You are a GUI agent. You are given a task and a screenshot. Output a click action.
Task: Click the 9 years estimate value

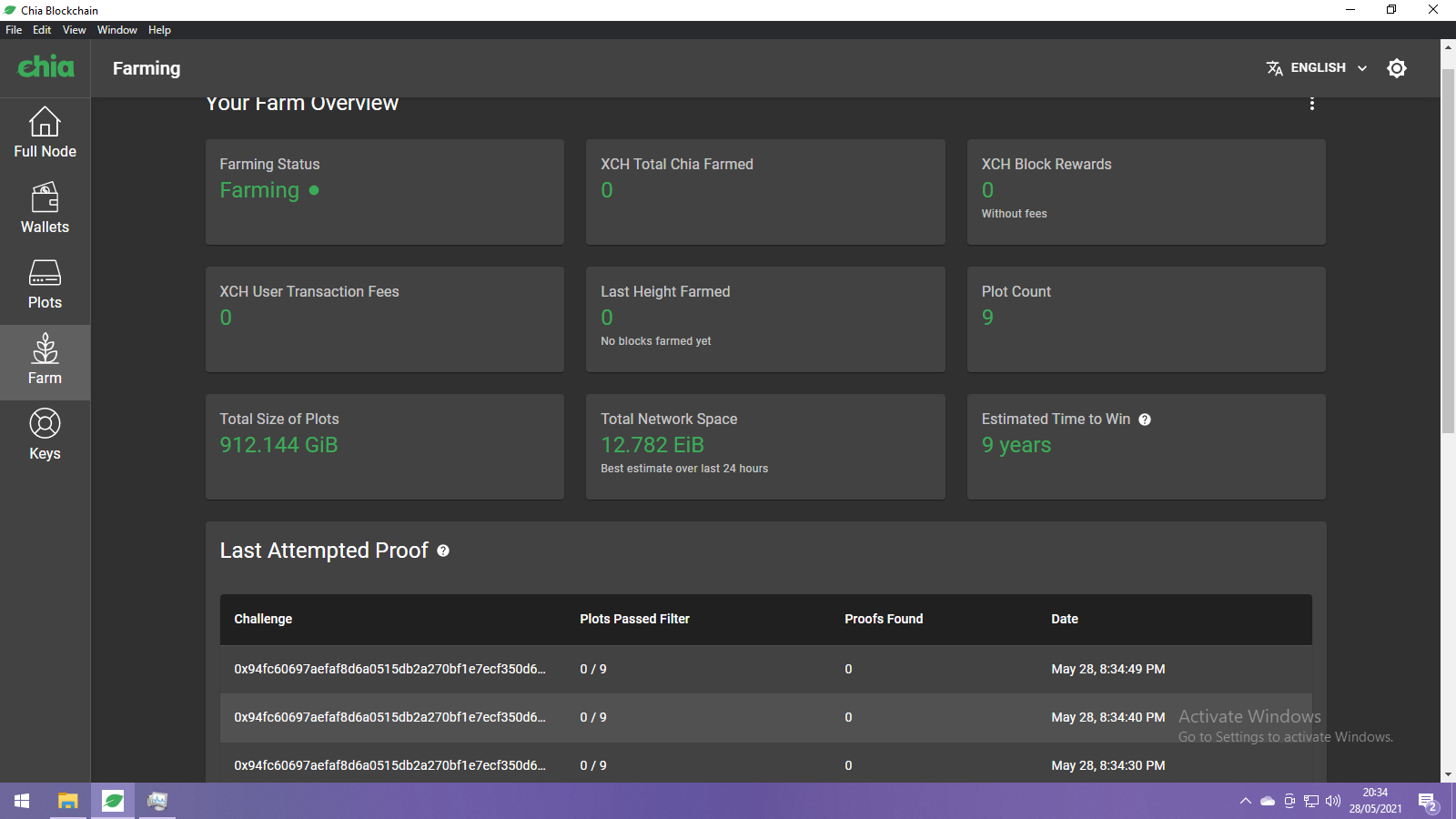pos(1016,445)
